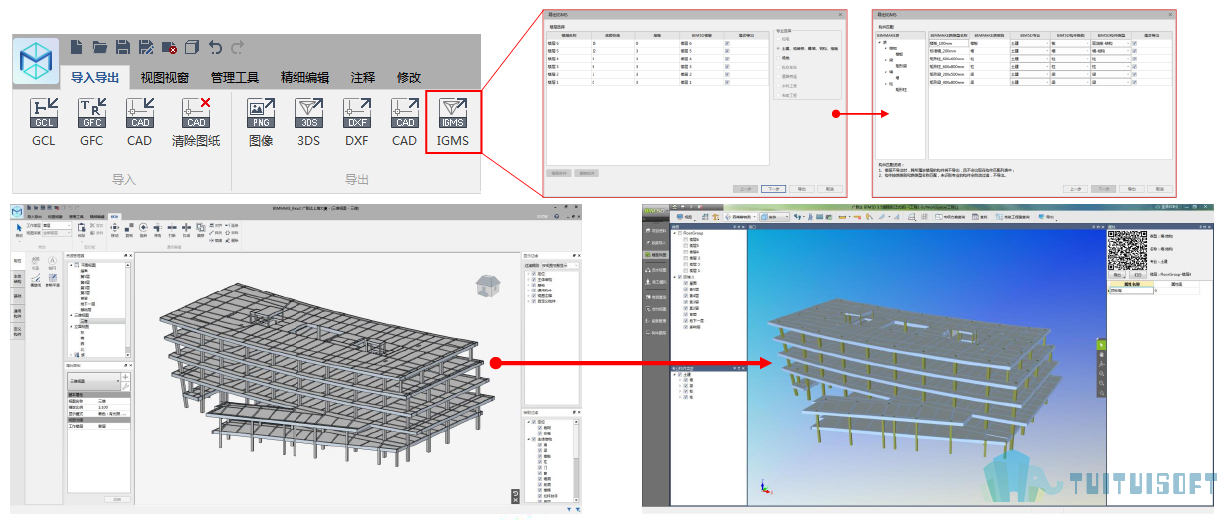Open the 实体 display mode dropdown in BIM5D
Viewport: 1224px width, 520px height.
tap(774, 217)
